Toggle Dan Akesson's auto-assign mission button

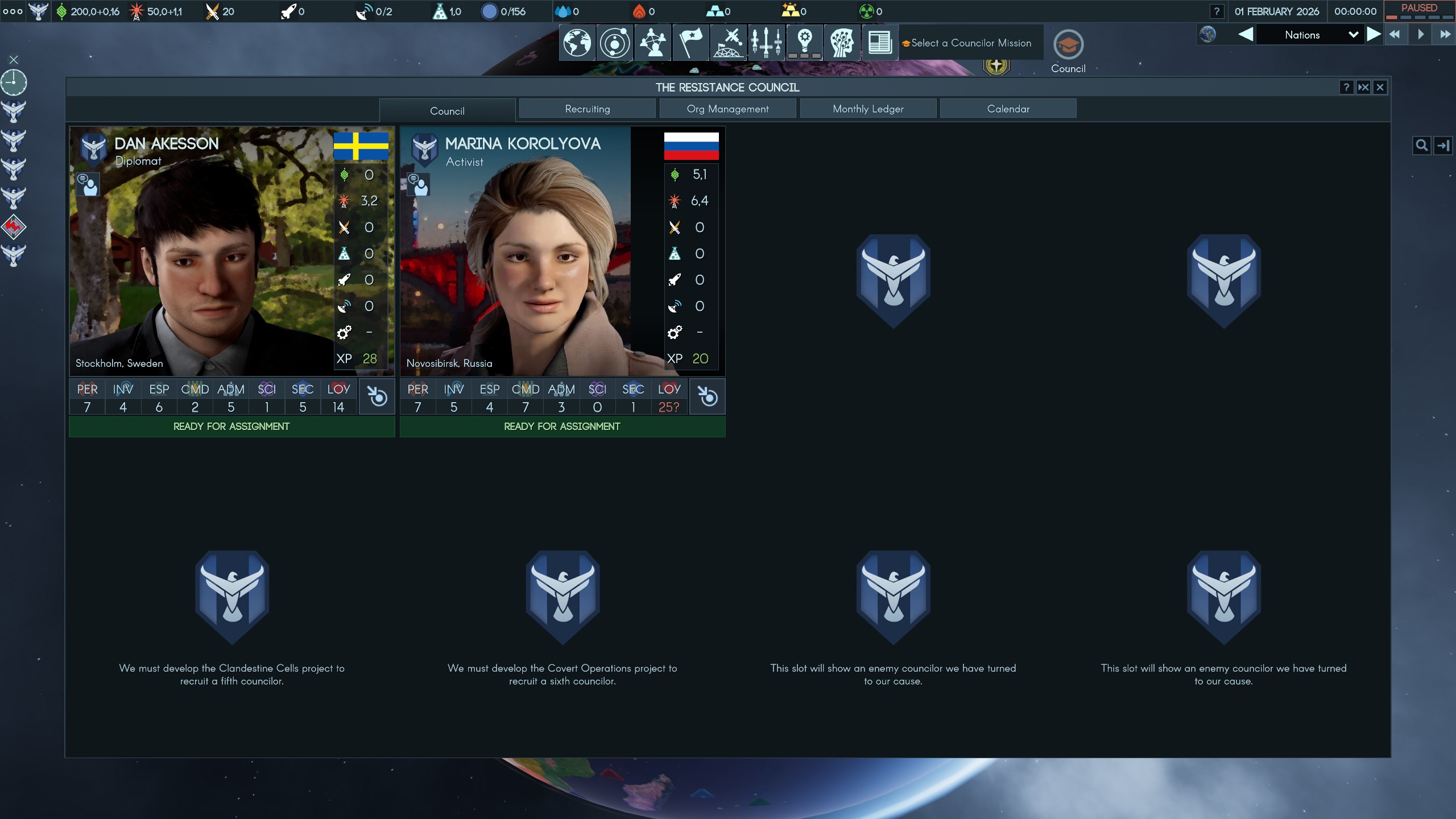pos(377,396)
